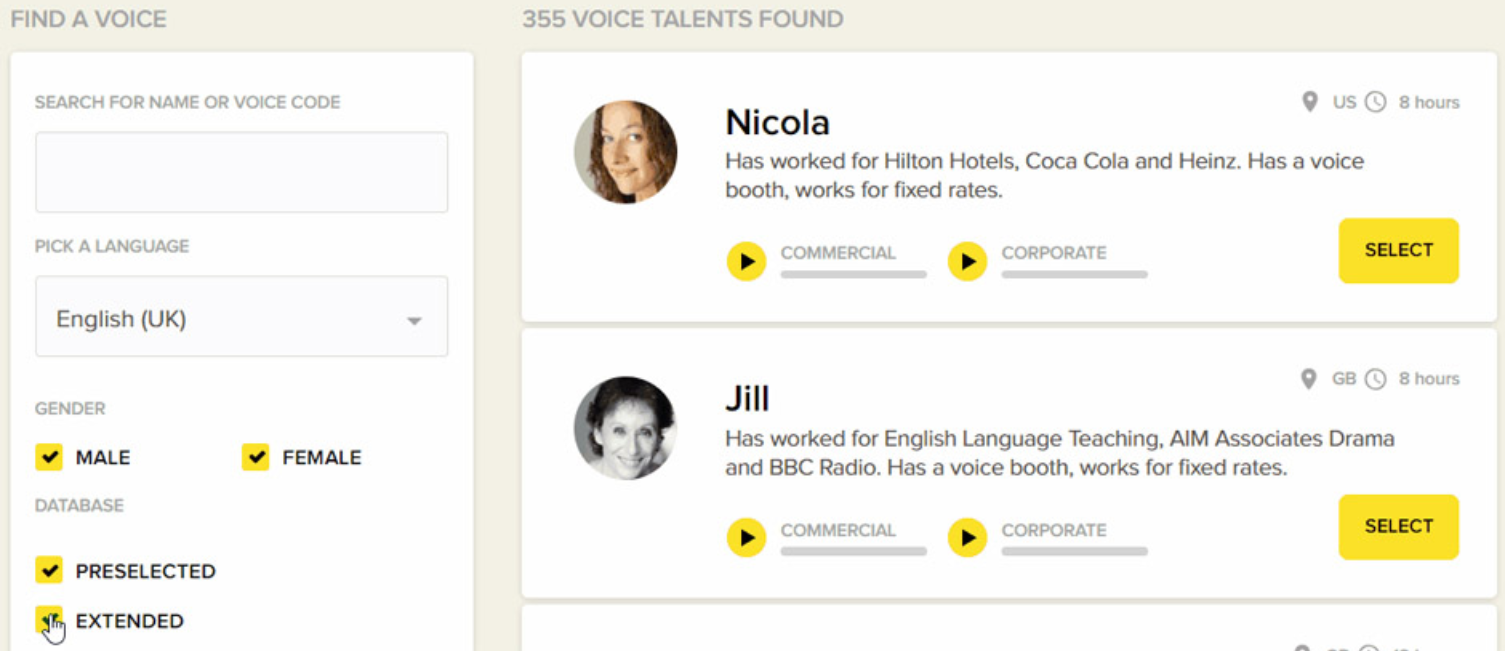The image size is (1506, 654).
Task: Toggle the Preselected database checkbox
Action: click(49, 570)
